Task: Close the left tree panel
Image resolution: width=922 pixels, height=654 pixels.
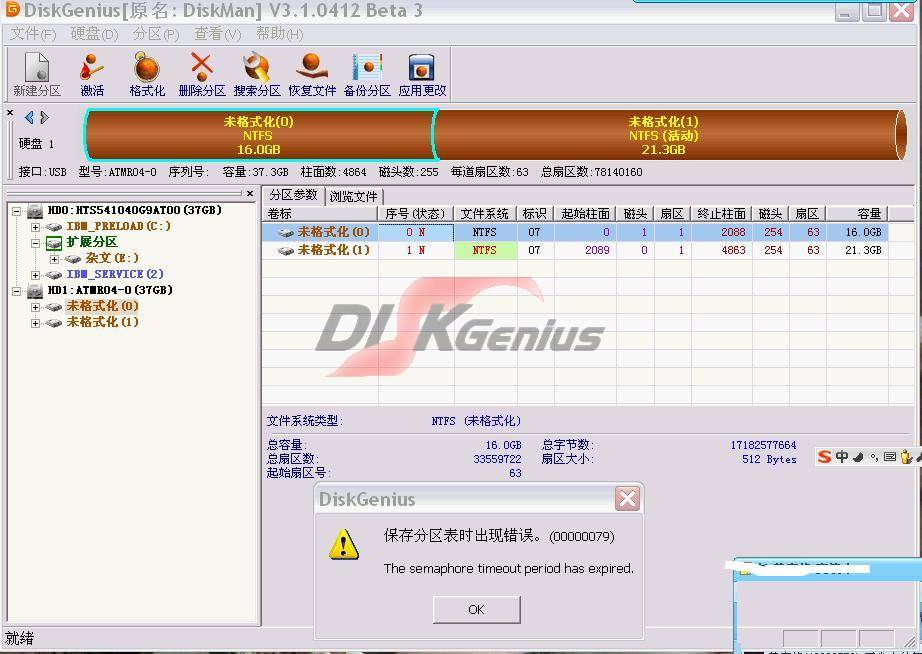Action: click(x=250, y=193)
